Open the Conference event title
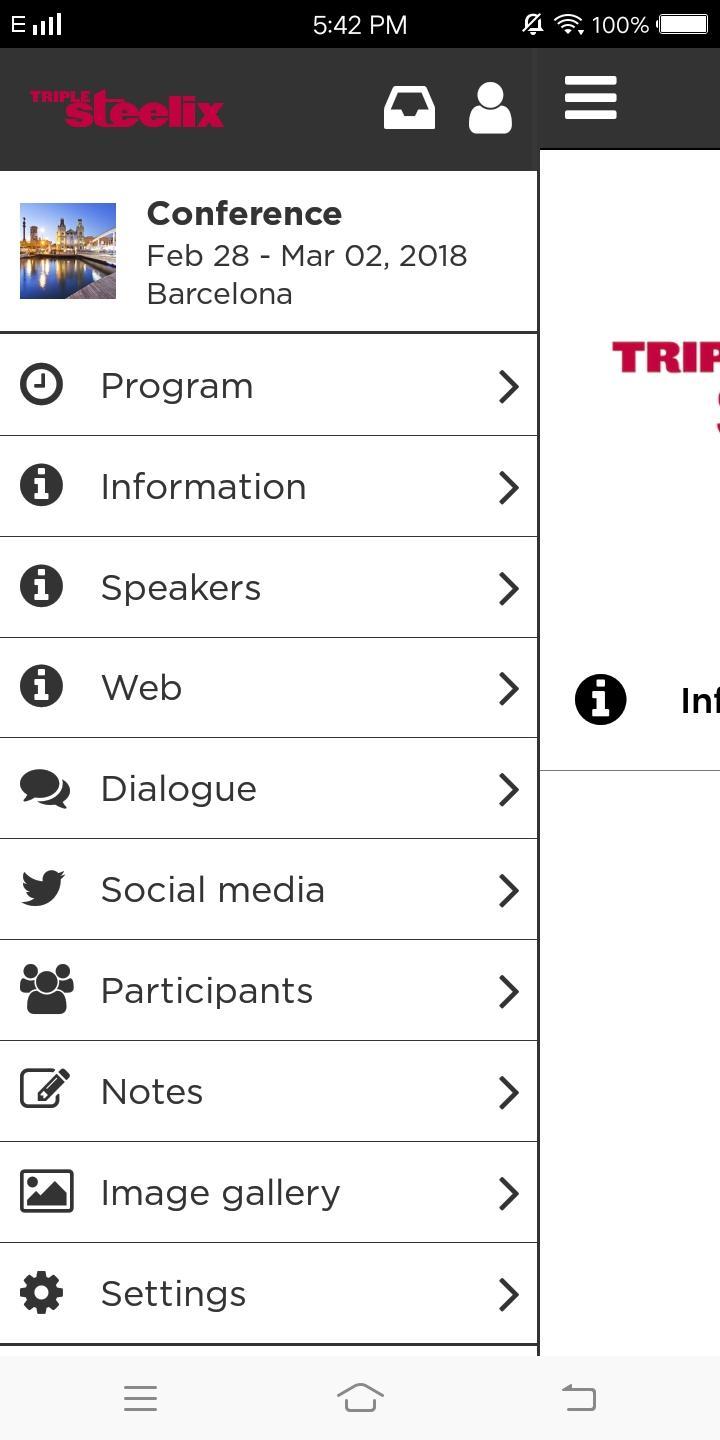Viewport: 720px width, 1440px height. tap(244, 213)
